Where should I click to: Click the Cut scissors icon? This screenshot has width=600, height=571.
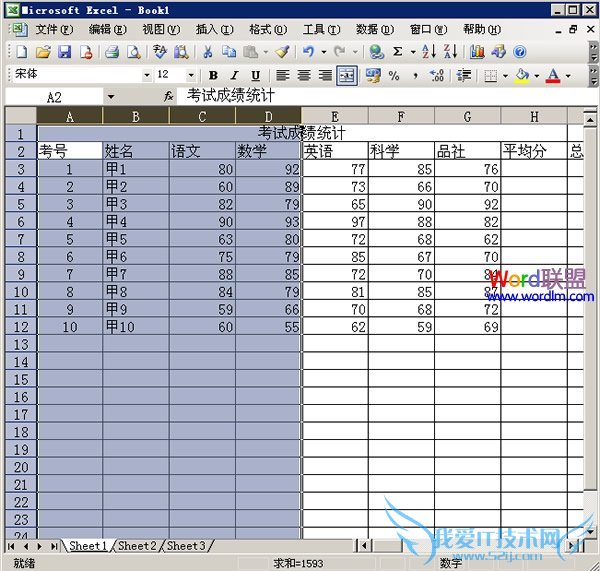coord(207,52)
